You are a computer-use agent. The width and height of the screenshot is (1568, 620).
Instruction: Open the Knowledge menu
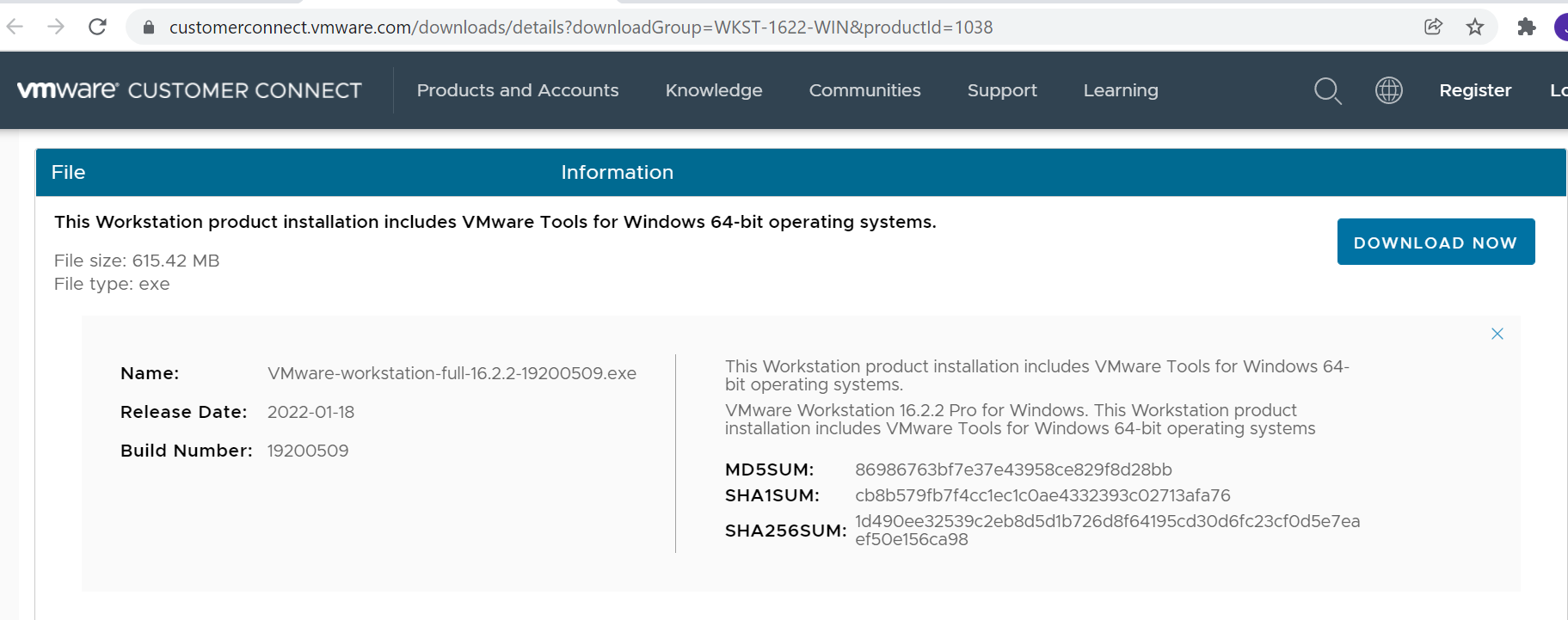point(714,90)
